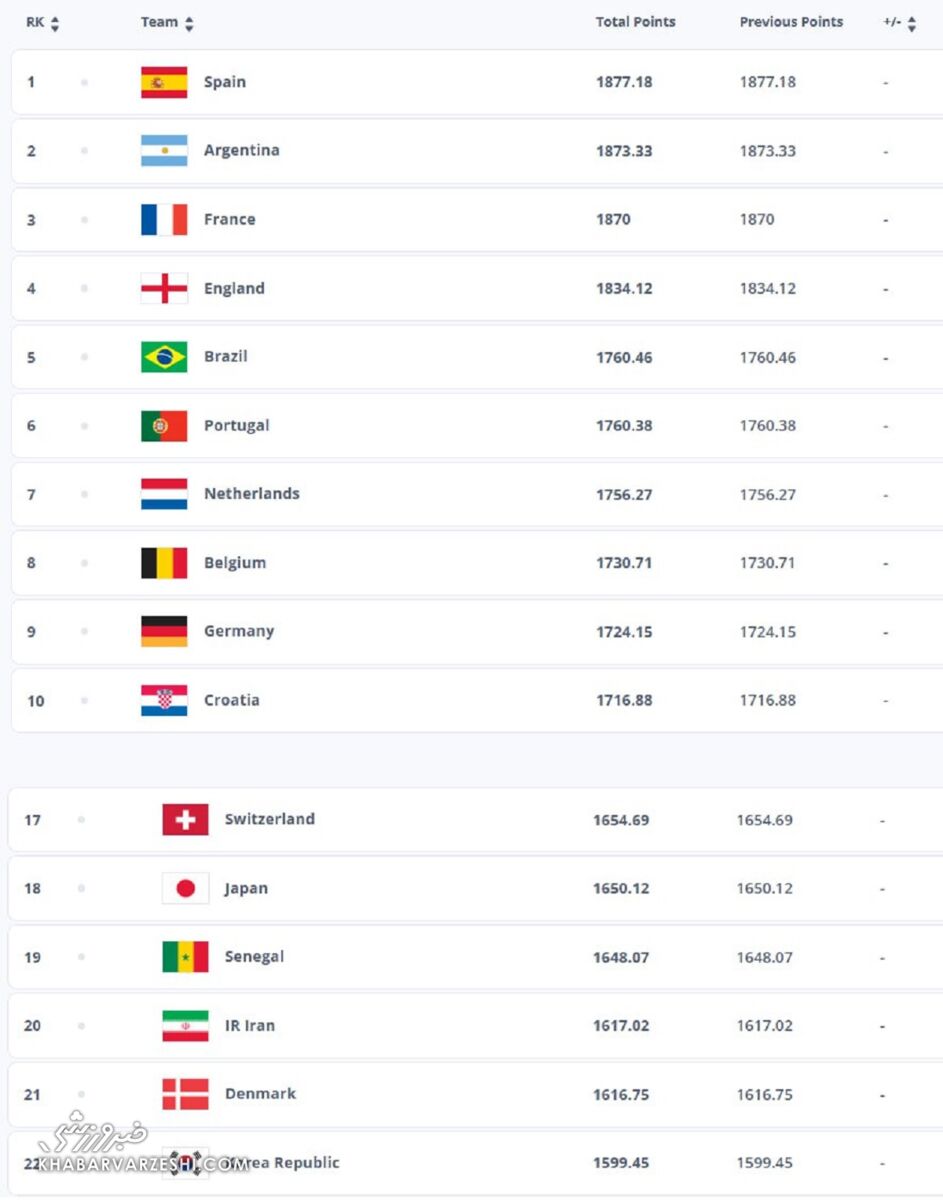Open the France team link
The width and height of the screenshot is (943, 1200).
[229, 219]
